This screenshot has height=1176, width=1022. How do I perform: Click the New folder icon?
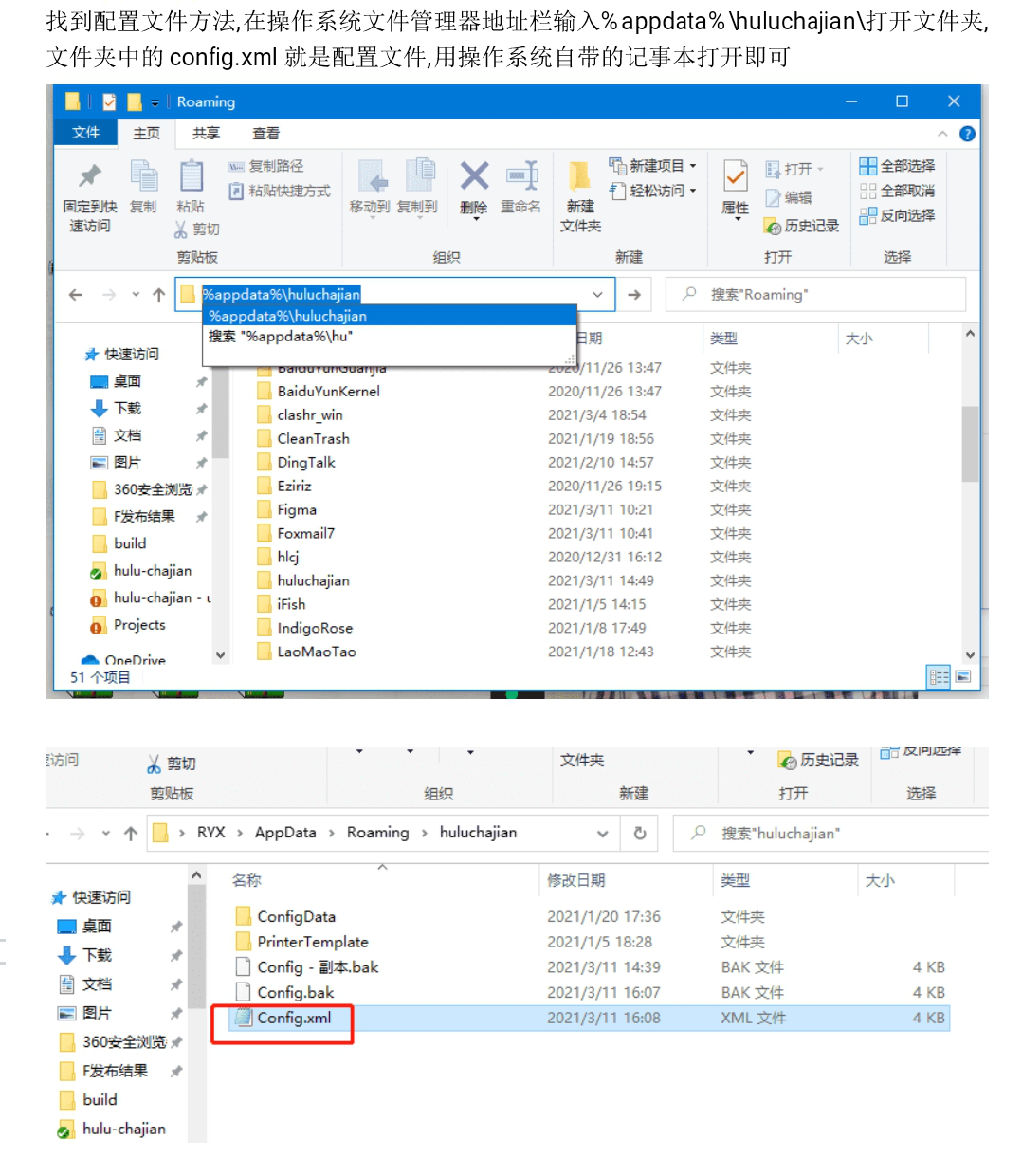pyautogui.click(x=579, y=177)
